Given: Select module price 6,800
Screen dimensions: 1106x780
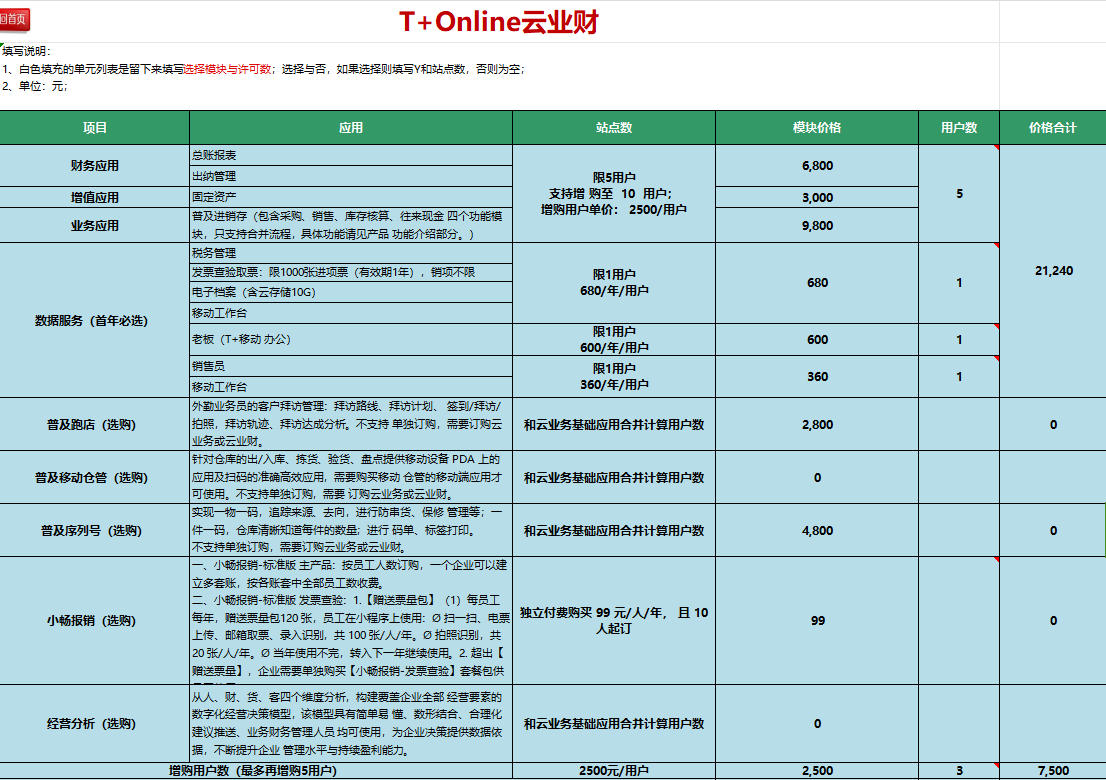Looking at the screenshot, I should click(x=817, y=166).
